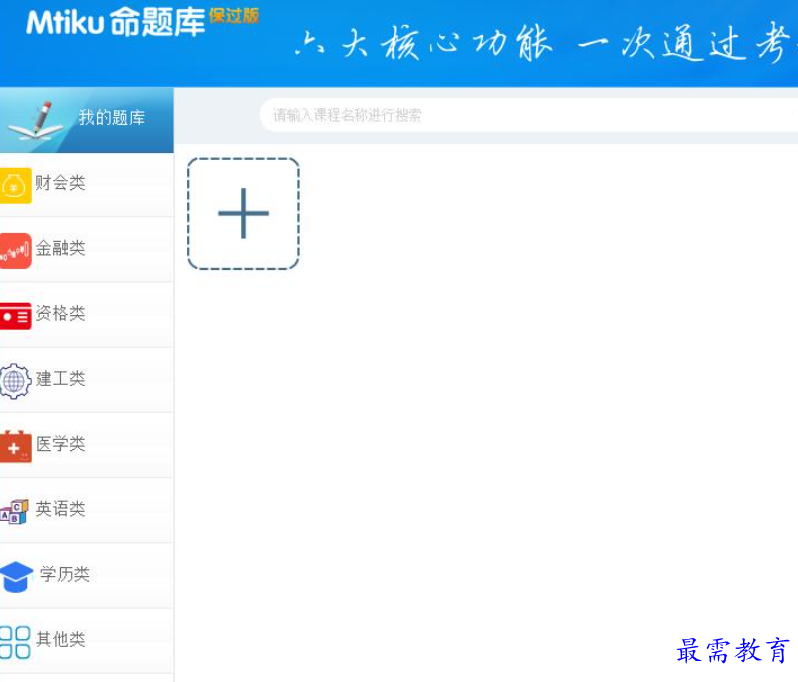The width and height of the screenshot is (798, 682).
Task: Select the 其他类 category
Action: pos(87,641)
